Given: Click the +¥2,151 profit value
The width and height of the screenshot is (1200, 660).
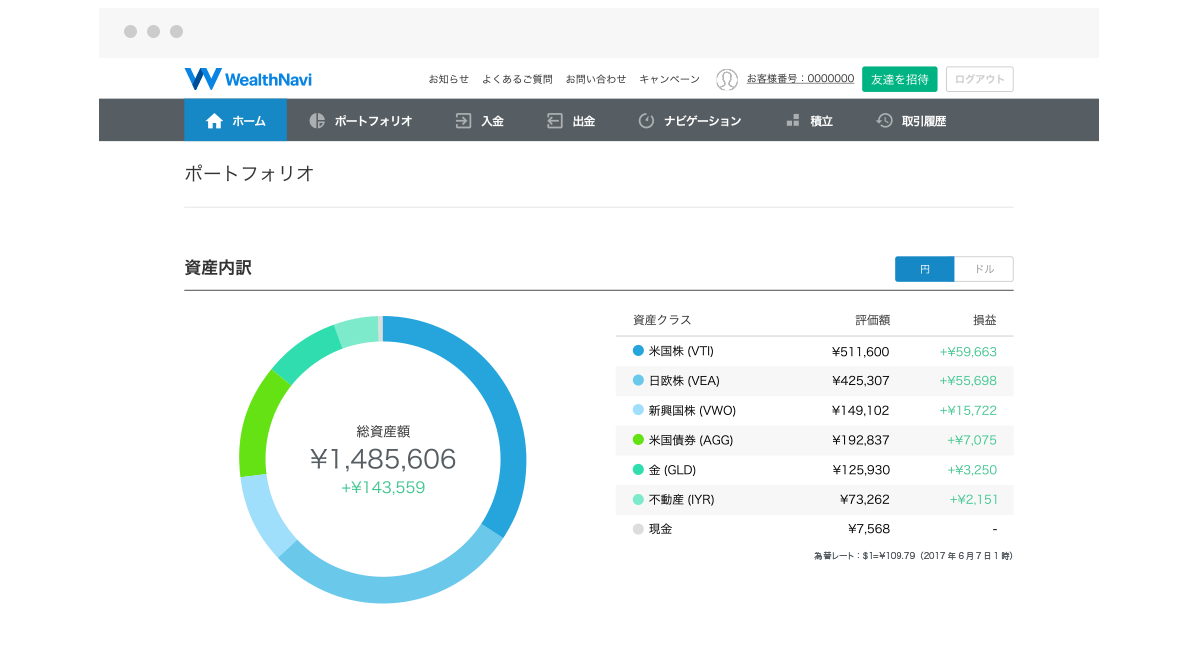Looking at the screenshot, I should [973, 499].
